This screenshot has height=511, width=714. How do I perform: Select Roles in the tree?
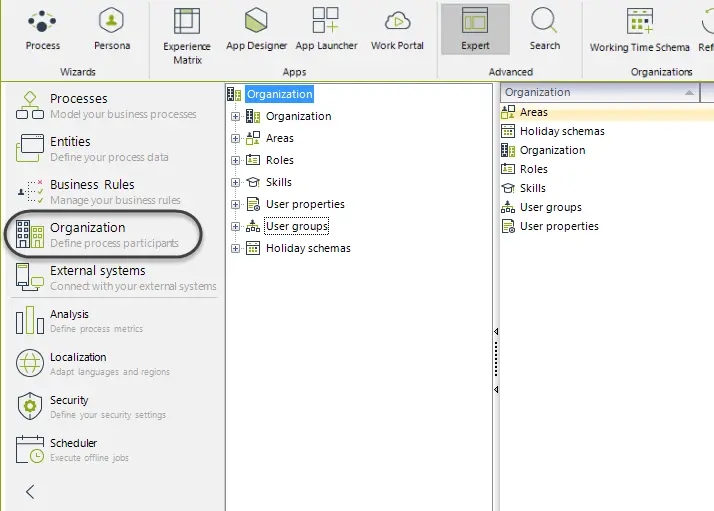coord(280,160)
